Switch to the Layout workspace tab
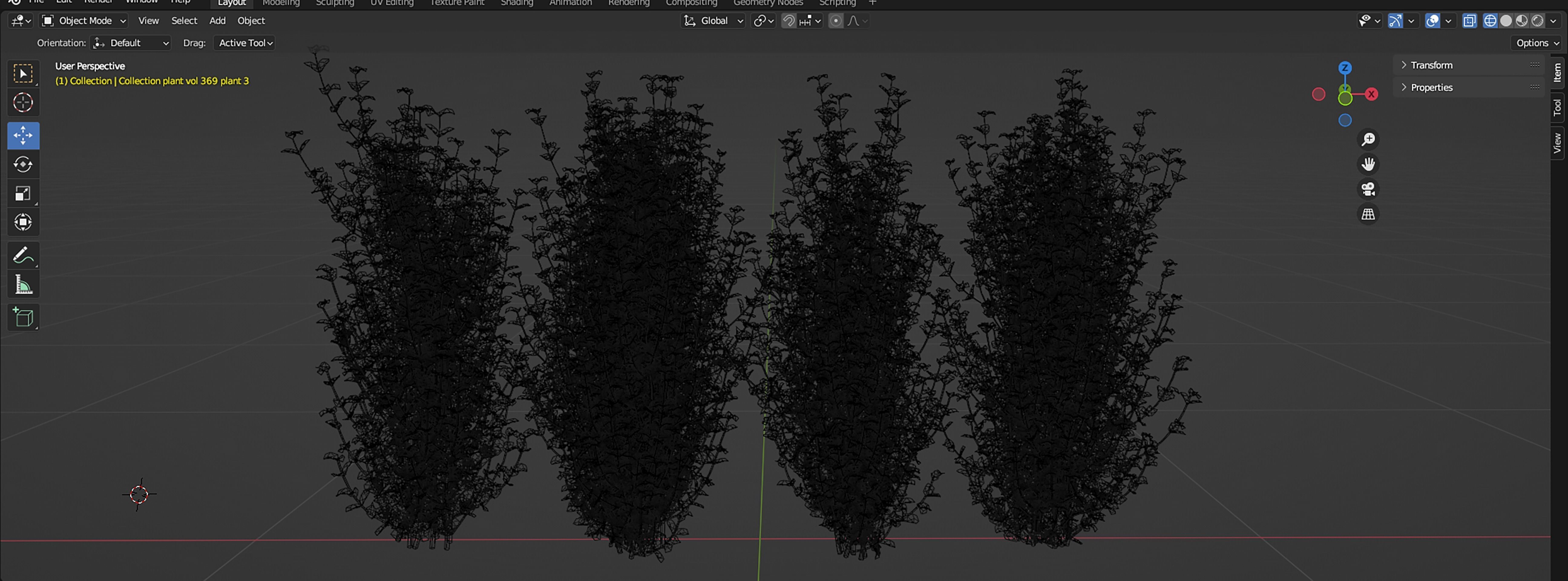Viewport: 1568px width, 581px height. click(231, 3)
